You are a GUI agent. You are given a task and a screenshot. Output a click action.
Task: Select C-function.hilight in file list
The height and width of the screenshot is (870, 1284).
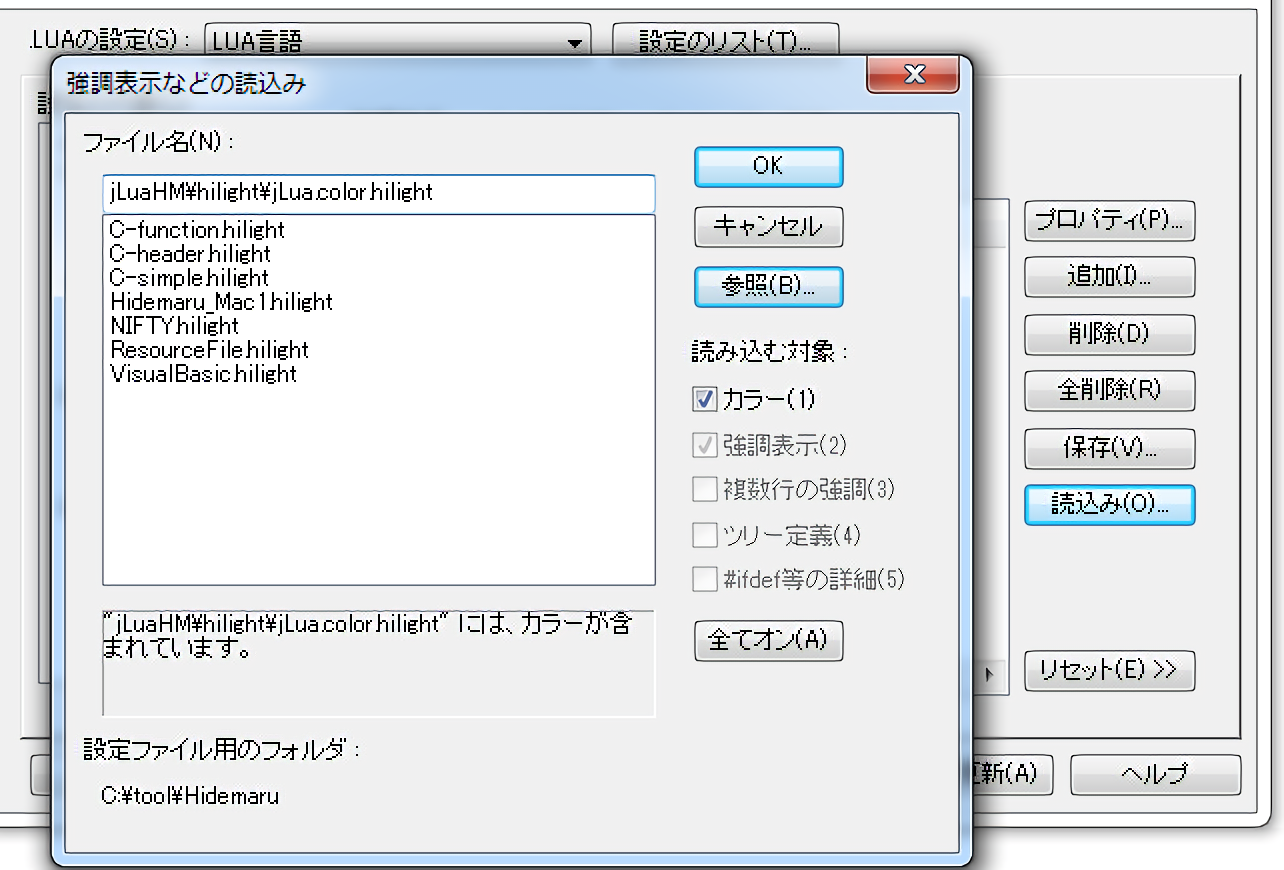[x=197, y=230]
